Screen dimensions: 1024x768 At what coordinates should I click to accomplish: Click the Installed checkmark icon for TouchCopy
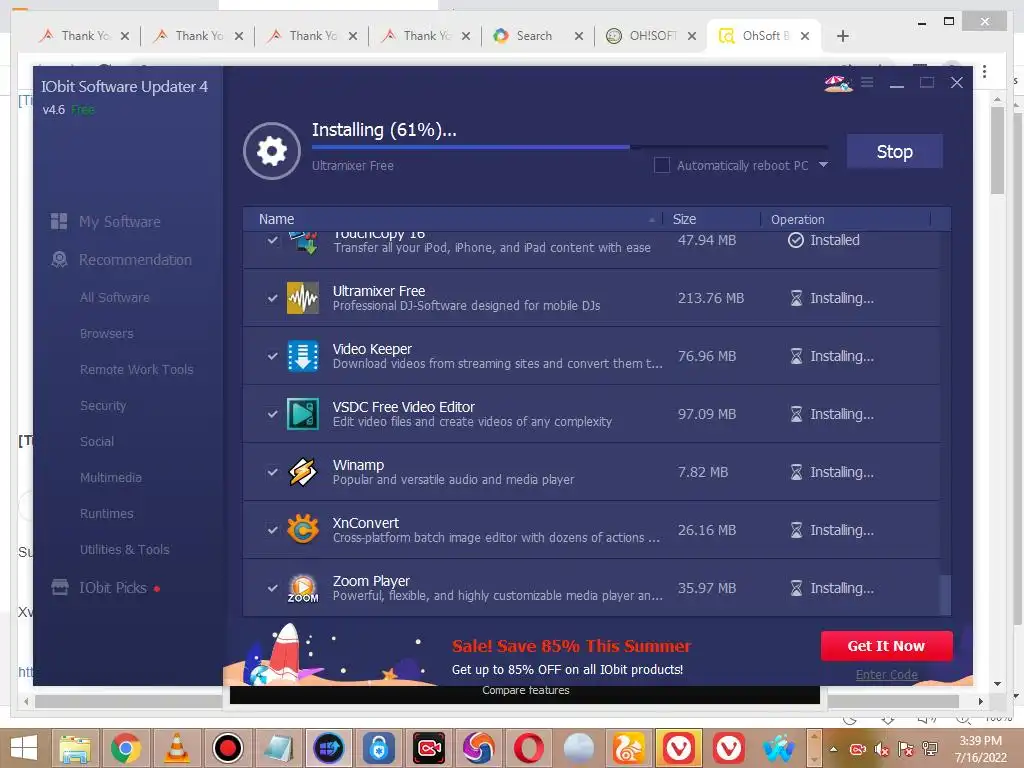(795, 240)
